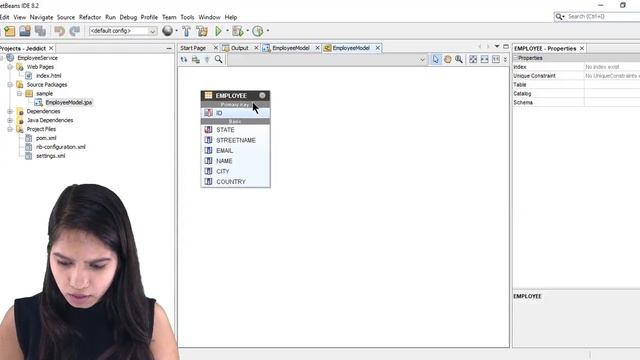Open the default config combo box
Image resolution: width=640 pixels, height=360 pixels.
click(123, 31)
